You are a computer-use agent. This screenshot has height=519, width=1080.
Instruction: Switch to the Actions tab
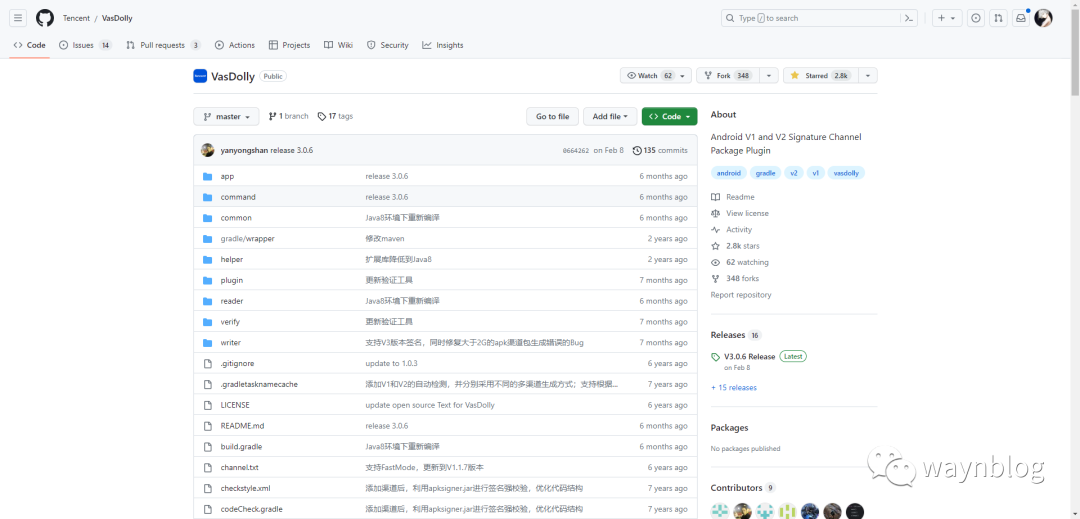pos(235,45)
